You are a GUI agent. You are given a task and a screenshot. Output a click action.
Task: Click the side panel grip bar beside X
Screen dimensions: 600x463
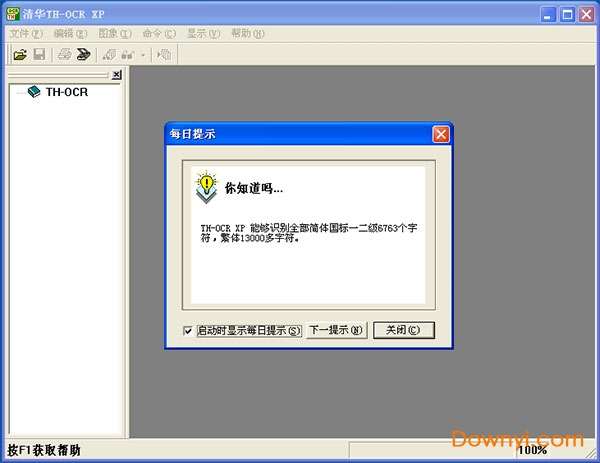tap(59, 75)
